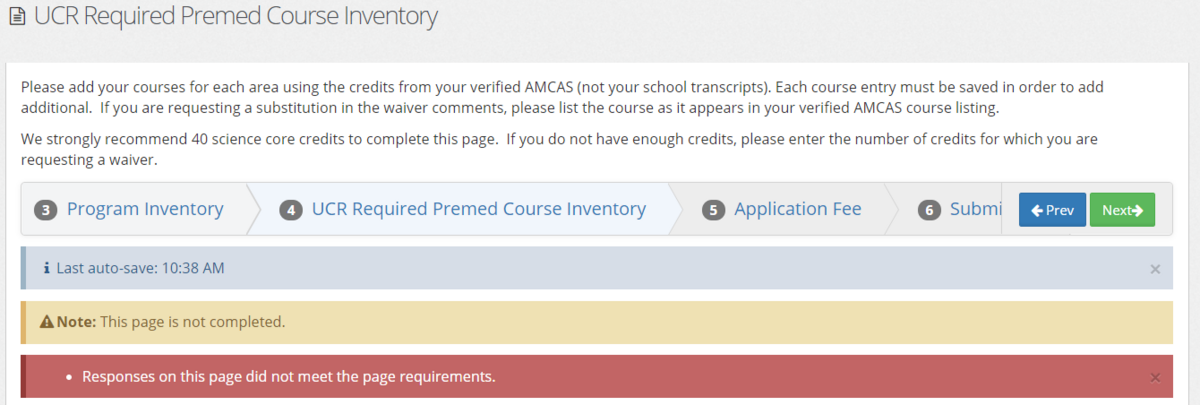Screen dimensions: 1200x405
Task: Click the document icon beside the page title
Action: [16, 17]
